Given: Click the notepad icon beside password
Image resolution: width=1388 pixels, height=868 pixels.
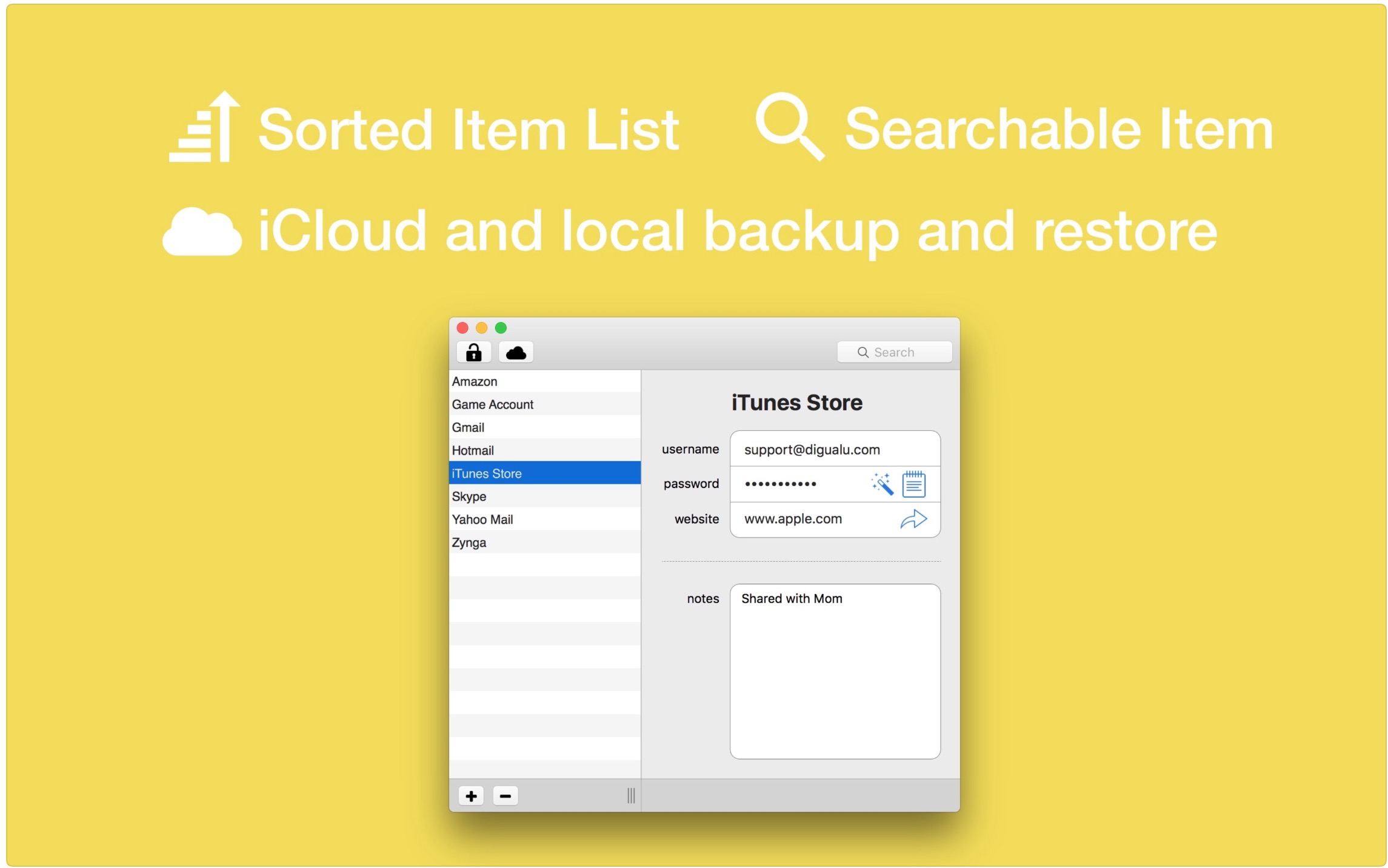Looking at the screenshot, I should coord(913,484).
